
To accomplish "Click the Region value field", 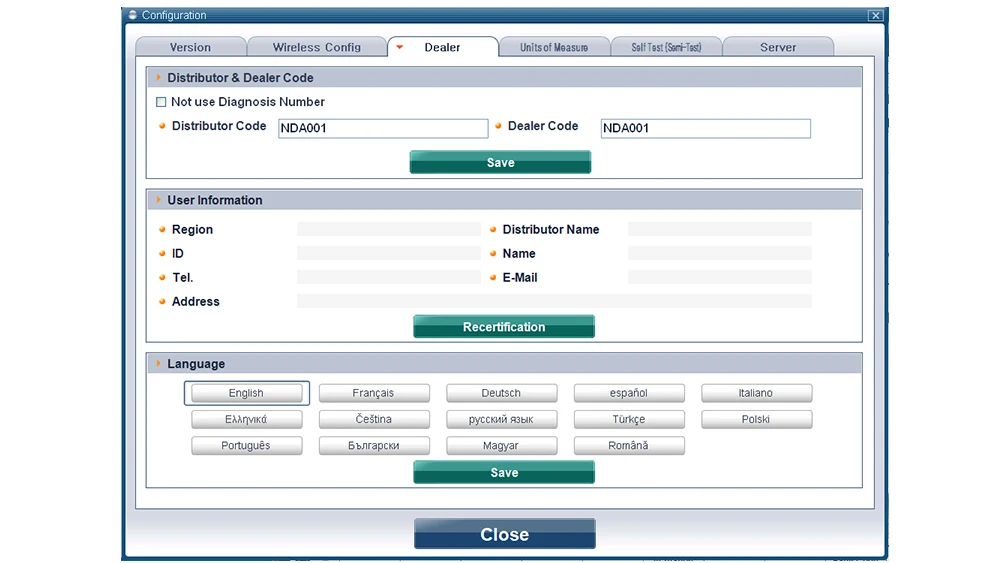I will tap(388, 229).
